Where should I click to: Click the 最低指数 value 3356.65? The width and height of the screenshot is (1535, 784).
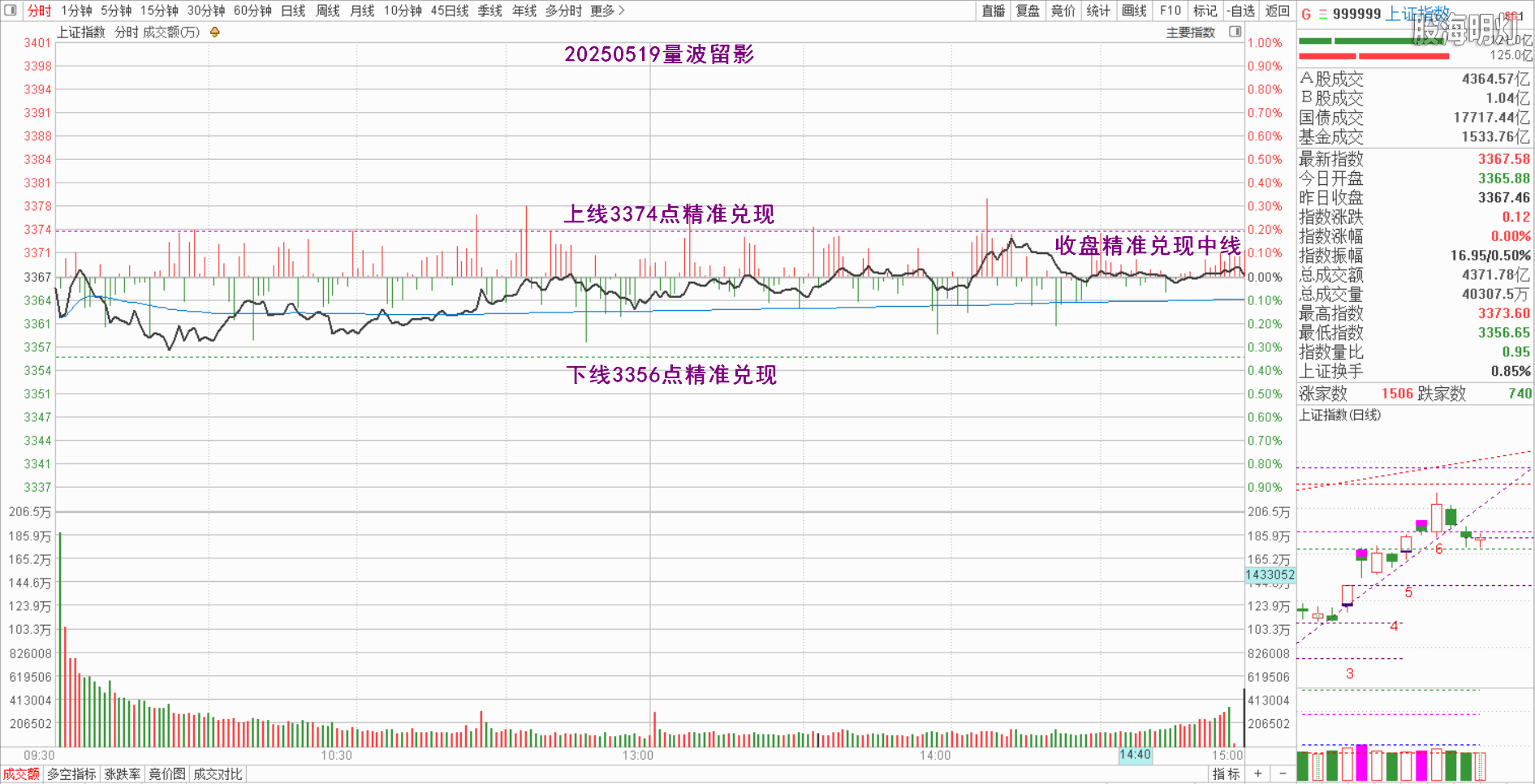click(x=1503, y=333)
